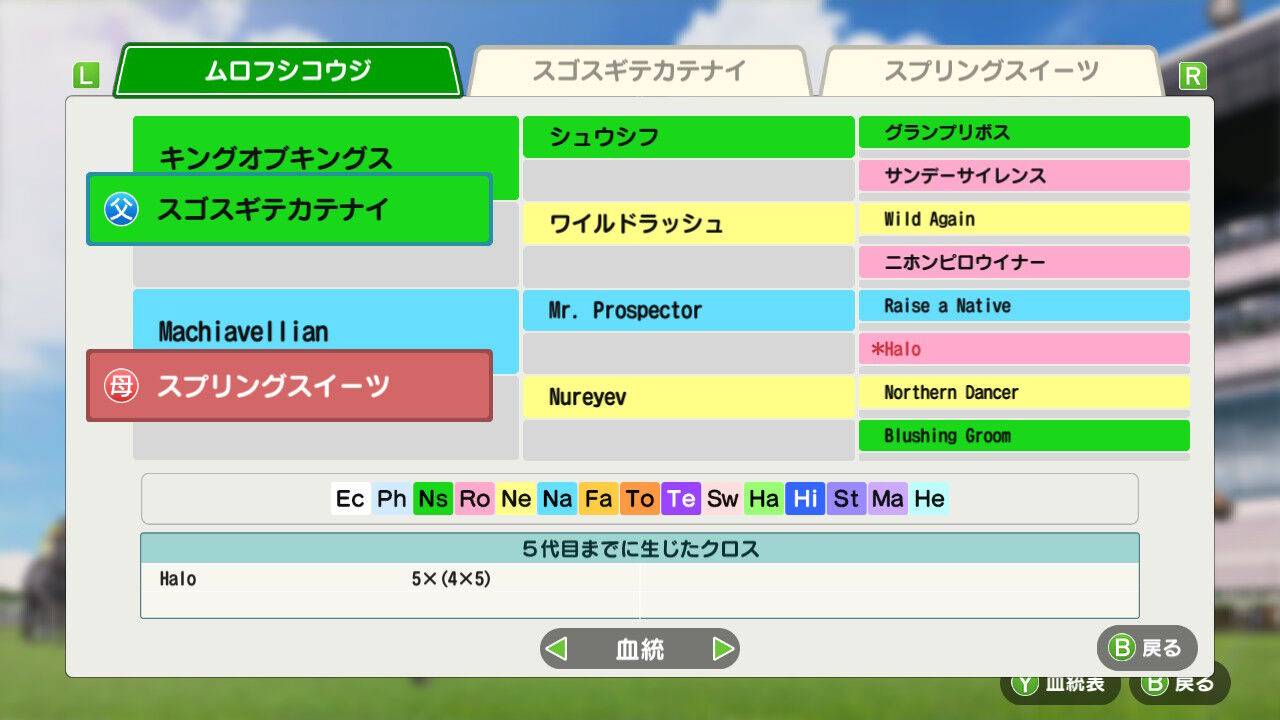
Task: Click the Te lineage color swatch
Action: click(681, 499)
